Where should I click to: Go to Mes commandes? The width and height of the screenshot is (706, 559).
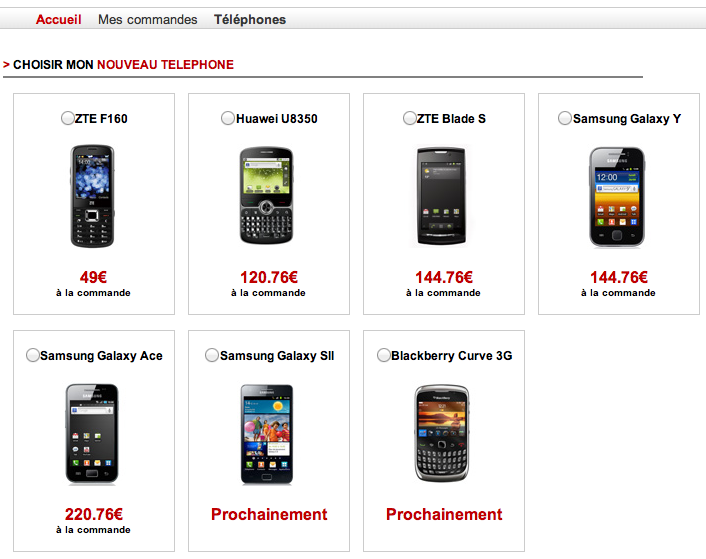[x=148, y=19]
